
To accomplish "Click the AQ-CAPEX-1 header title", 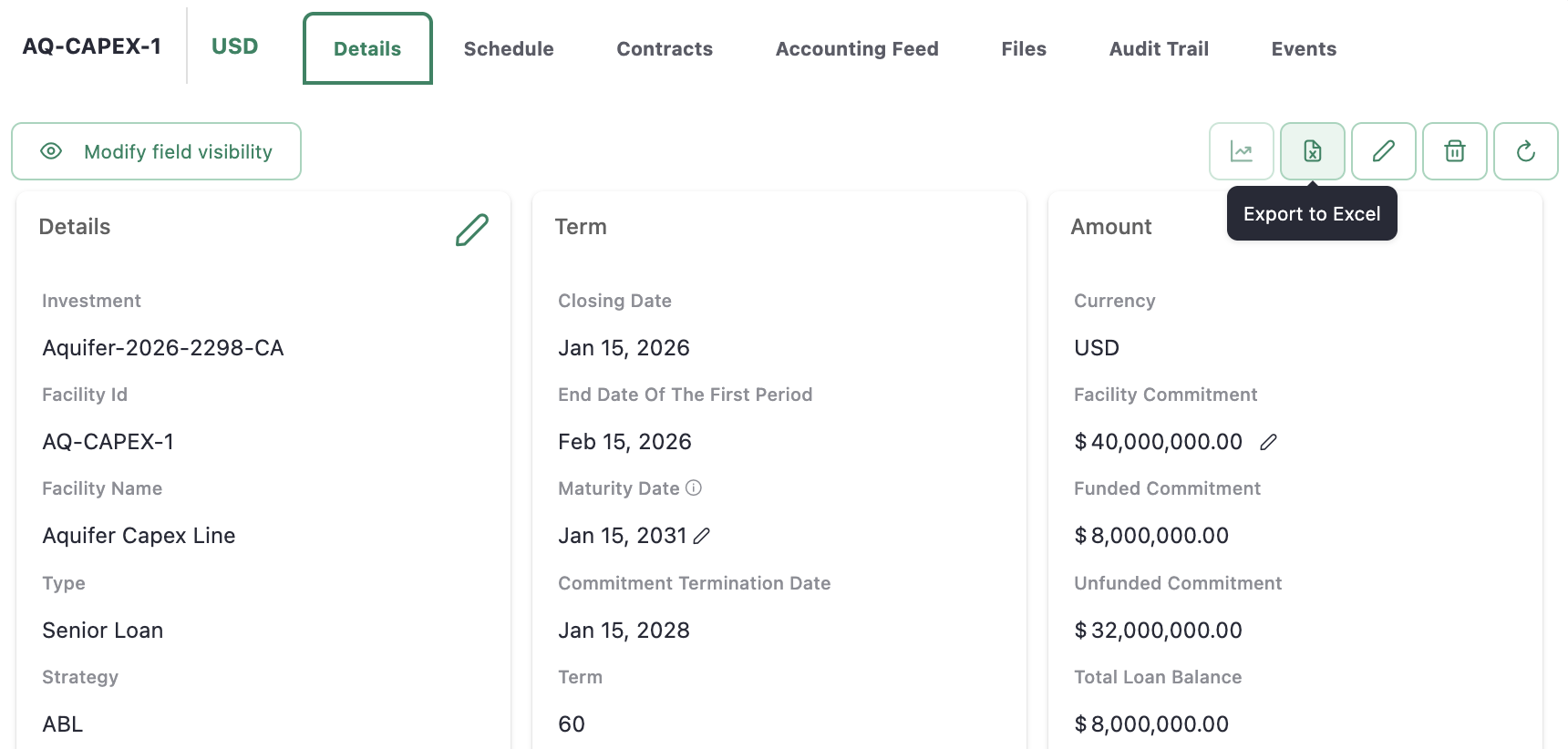I will (92, 46).
